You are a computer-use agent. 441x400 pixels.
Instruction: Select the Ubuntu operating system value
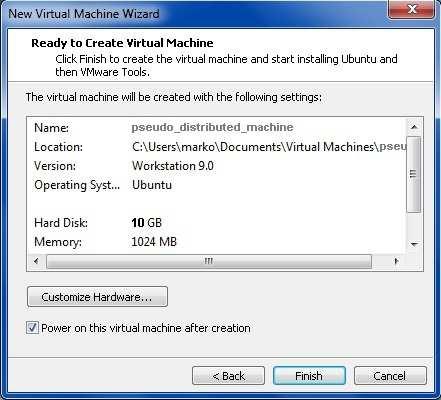(x=152, y=185)
